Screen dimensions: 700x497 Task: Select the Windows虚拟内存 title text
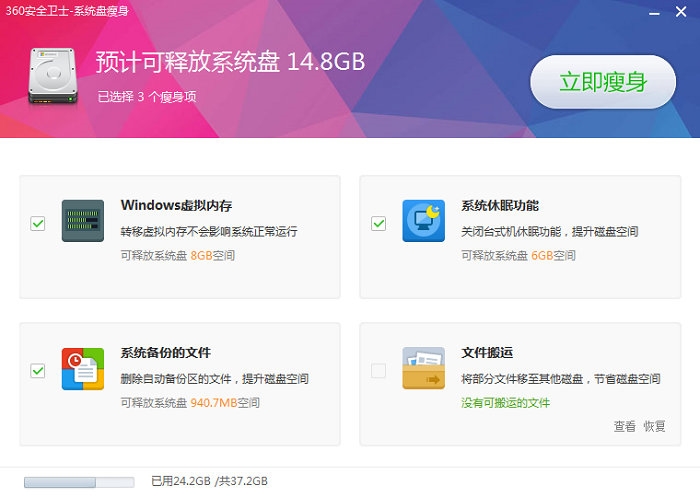coord(176,206)
